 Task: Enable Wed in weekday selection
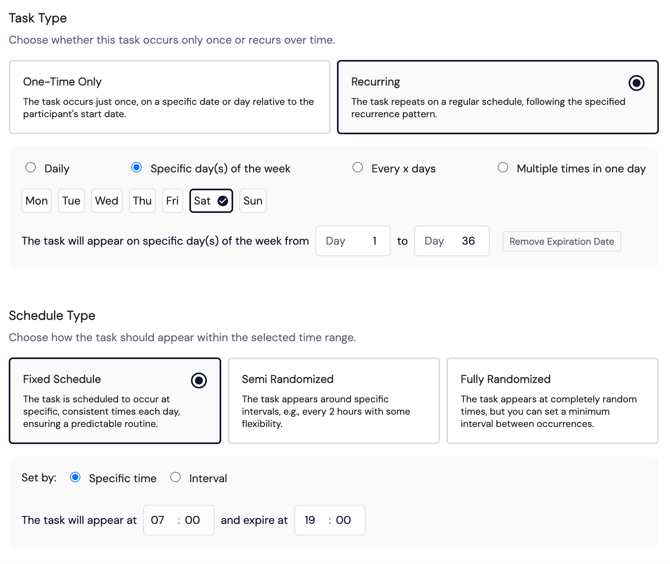point(106,201)
